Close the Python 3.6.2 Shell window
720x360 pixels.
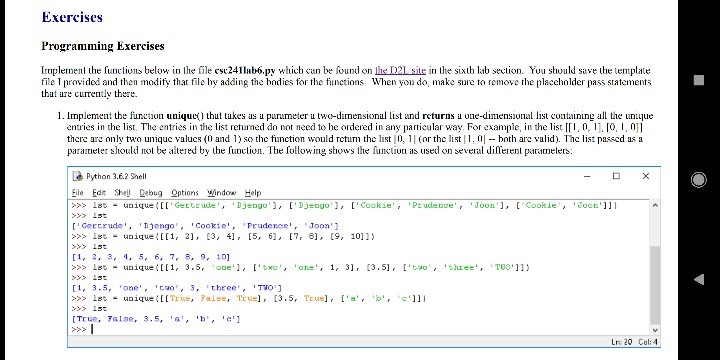[x=646, y=176]
